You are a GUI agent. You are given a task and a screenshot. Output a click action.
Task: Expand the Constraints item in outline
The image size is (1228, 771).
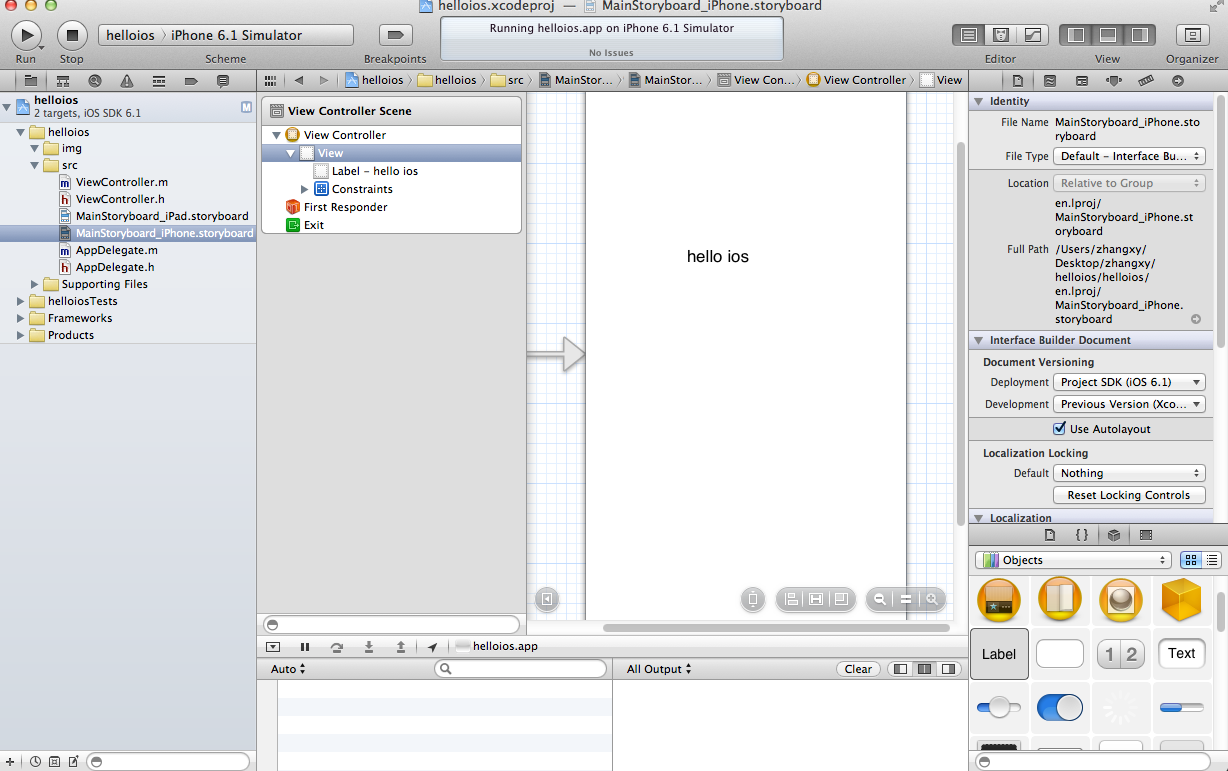tap(305, 189)
